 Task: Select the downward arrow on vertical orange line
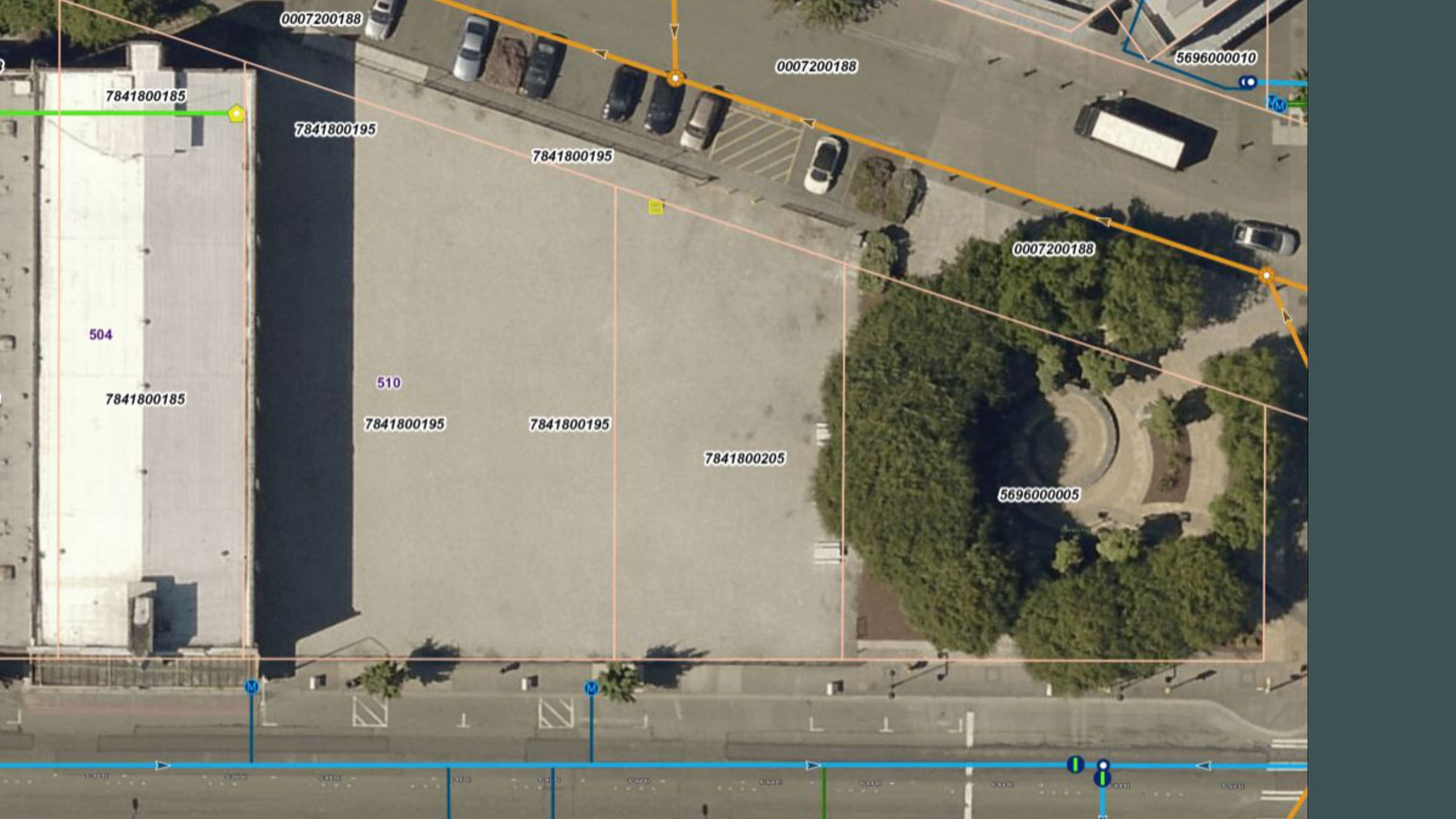click(674, 30)
